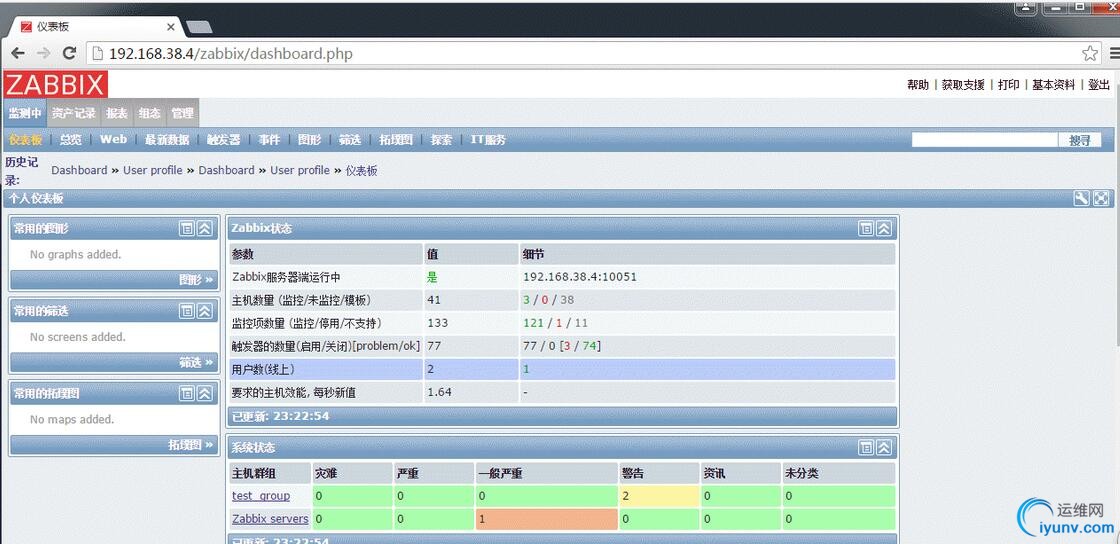Click the ZABBIX logo
The image size is (1120, 544).
(56, 84)
